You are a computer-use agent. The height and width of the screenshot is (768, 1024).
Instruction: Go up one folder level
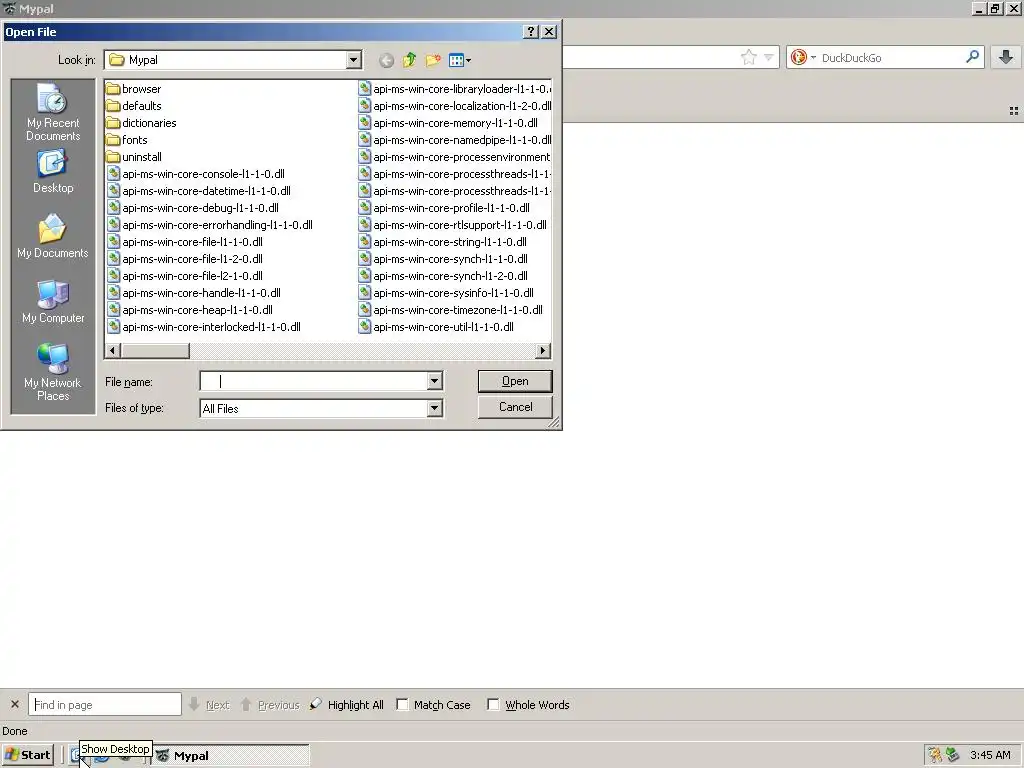point(409,61)
